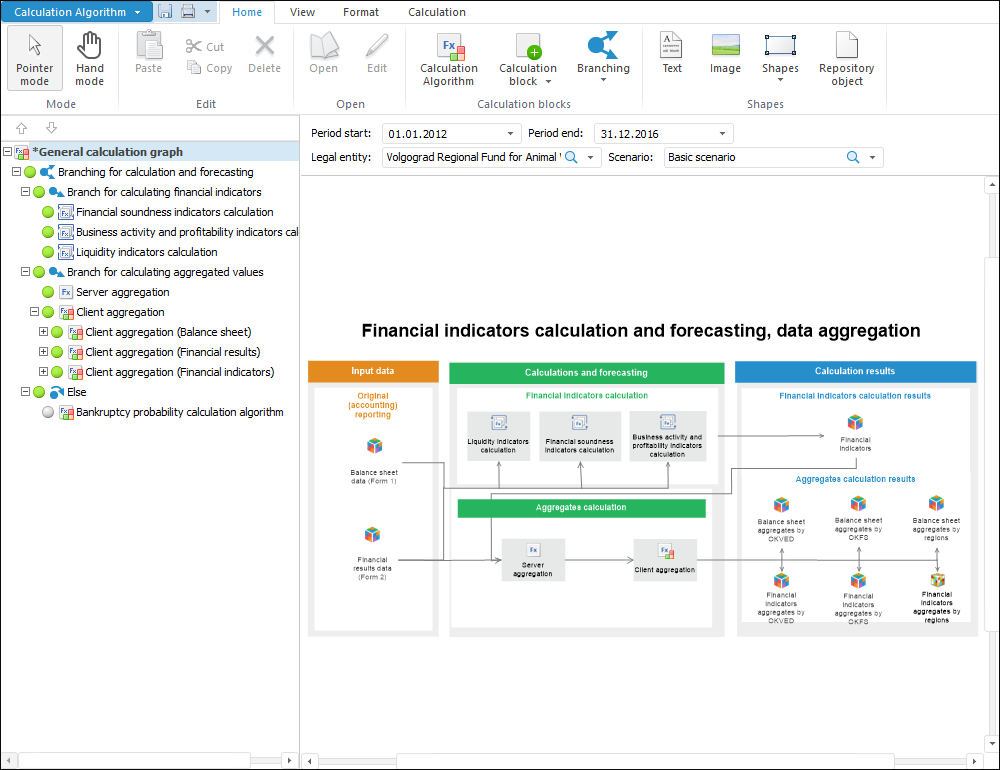The height and width of the screenshot is (770, 1000).
Task: Add a Repository object
Action: [x=846, y=58]
